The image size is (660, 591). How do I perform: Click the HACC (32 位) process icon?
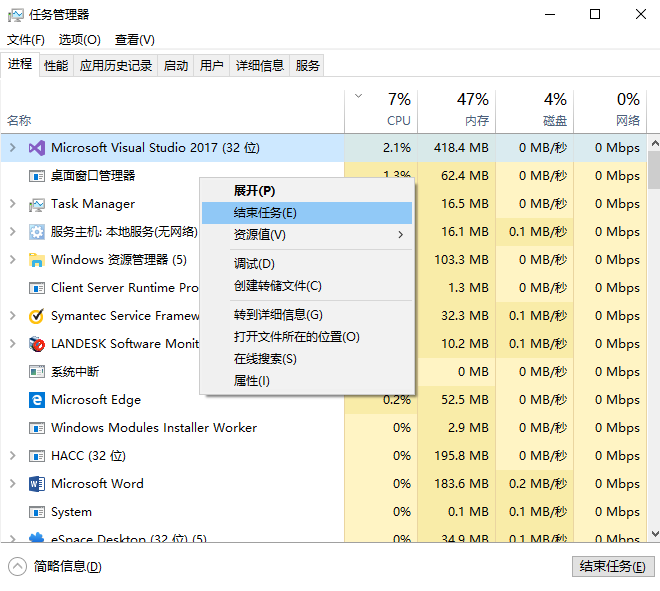click(37, 456)
